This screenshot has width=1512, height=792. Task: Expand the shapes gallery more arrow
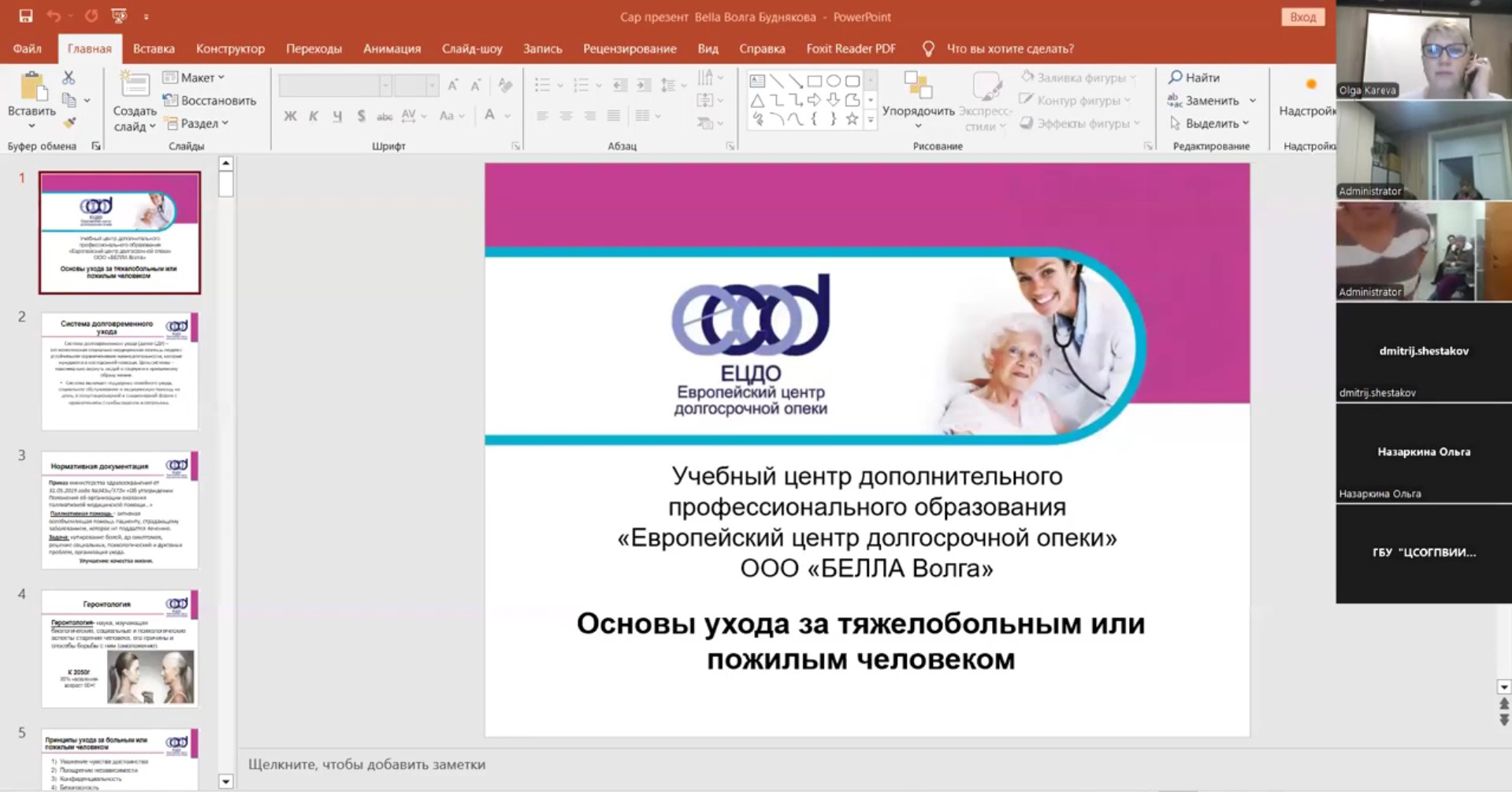871,120
